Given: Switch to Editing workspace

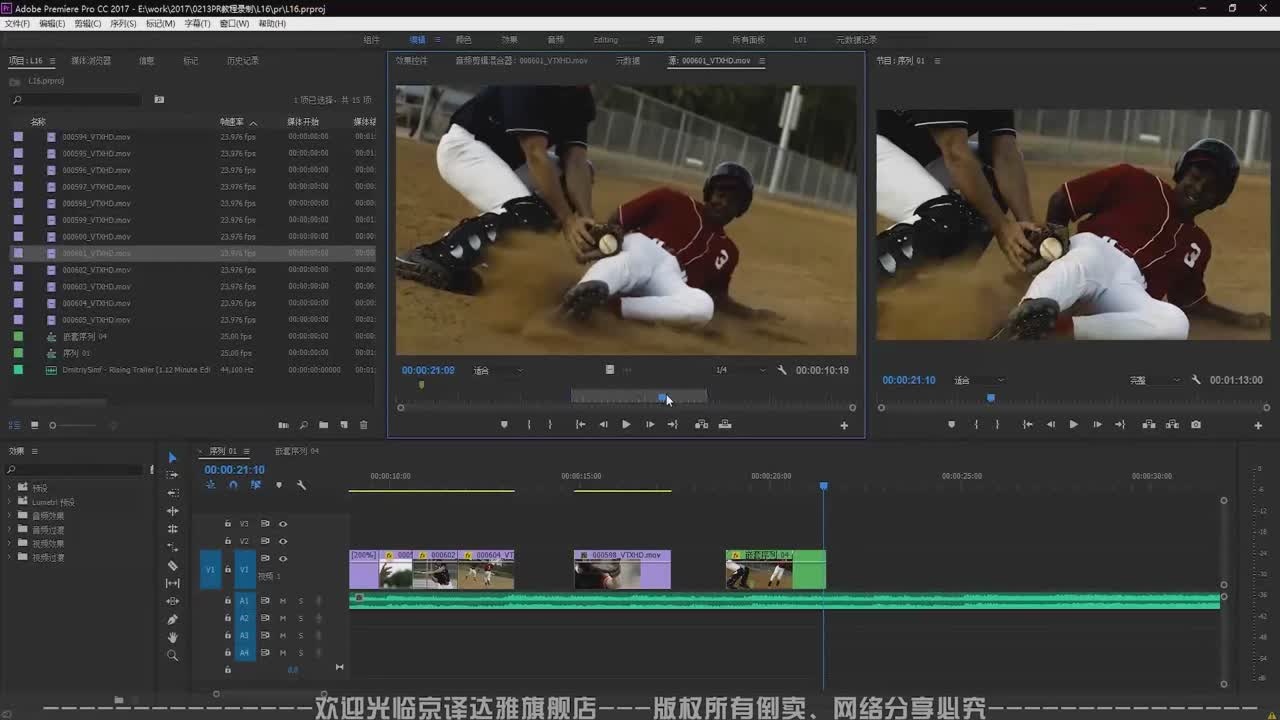Looking at the screenshot, I should point(606,40).
